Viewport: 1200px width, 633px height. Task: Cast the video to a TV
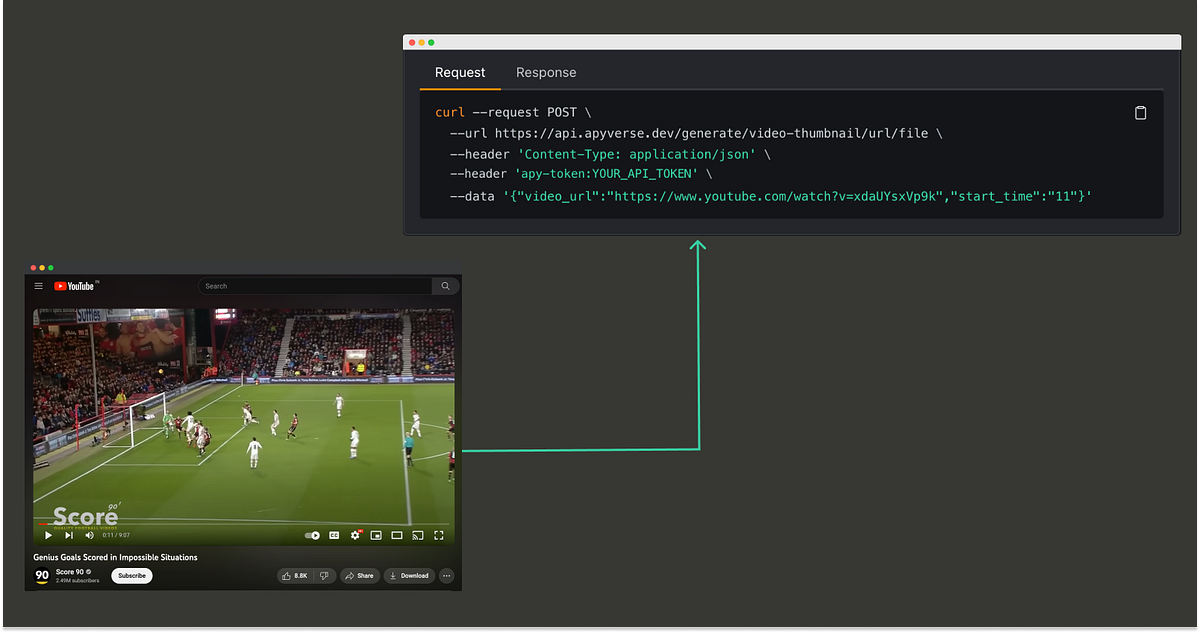(419, 536)
